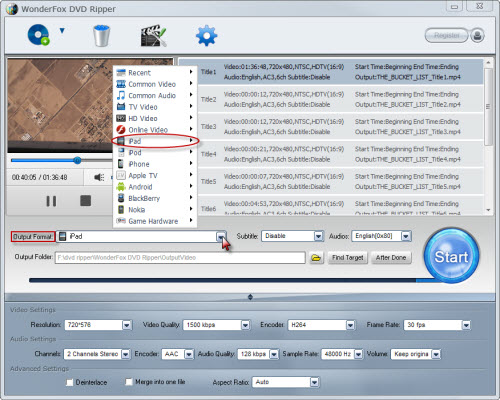500x400 pixels.
Task: Select iPod in the format menu
Action: (155, 152)
